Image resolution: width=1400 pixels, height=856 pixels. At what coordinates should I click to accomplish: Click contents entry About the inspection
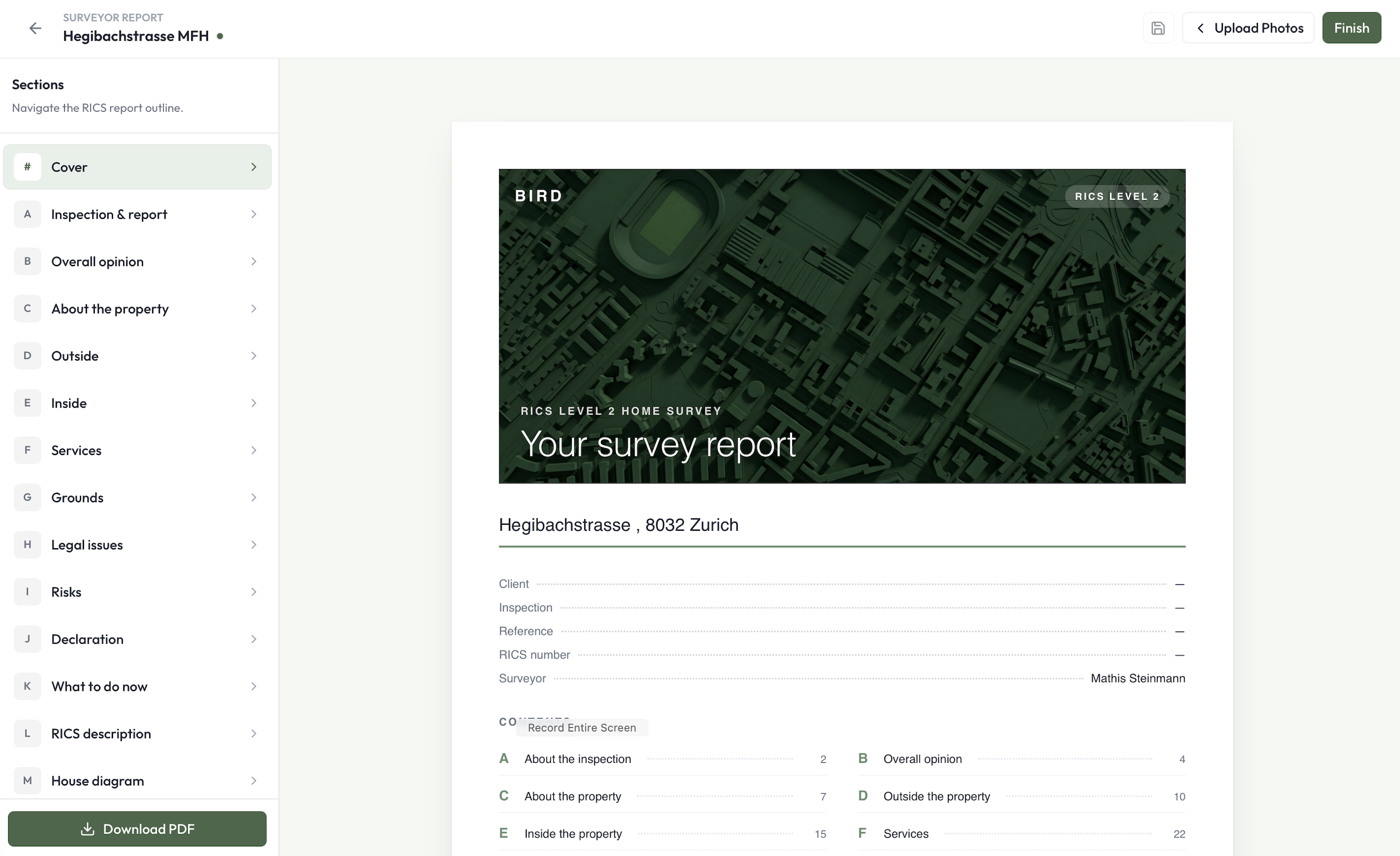tap(662, 758)
